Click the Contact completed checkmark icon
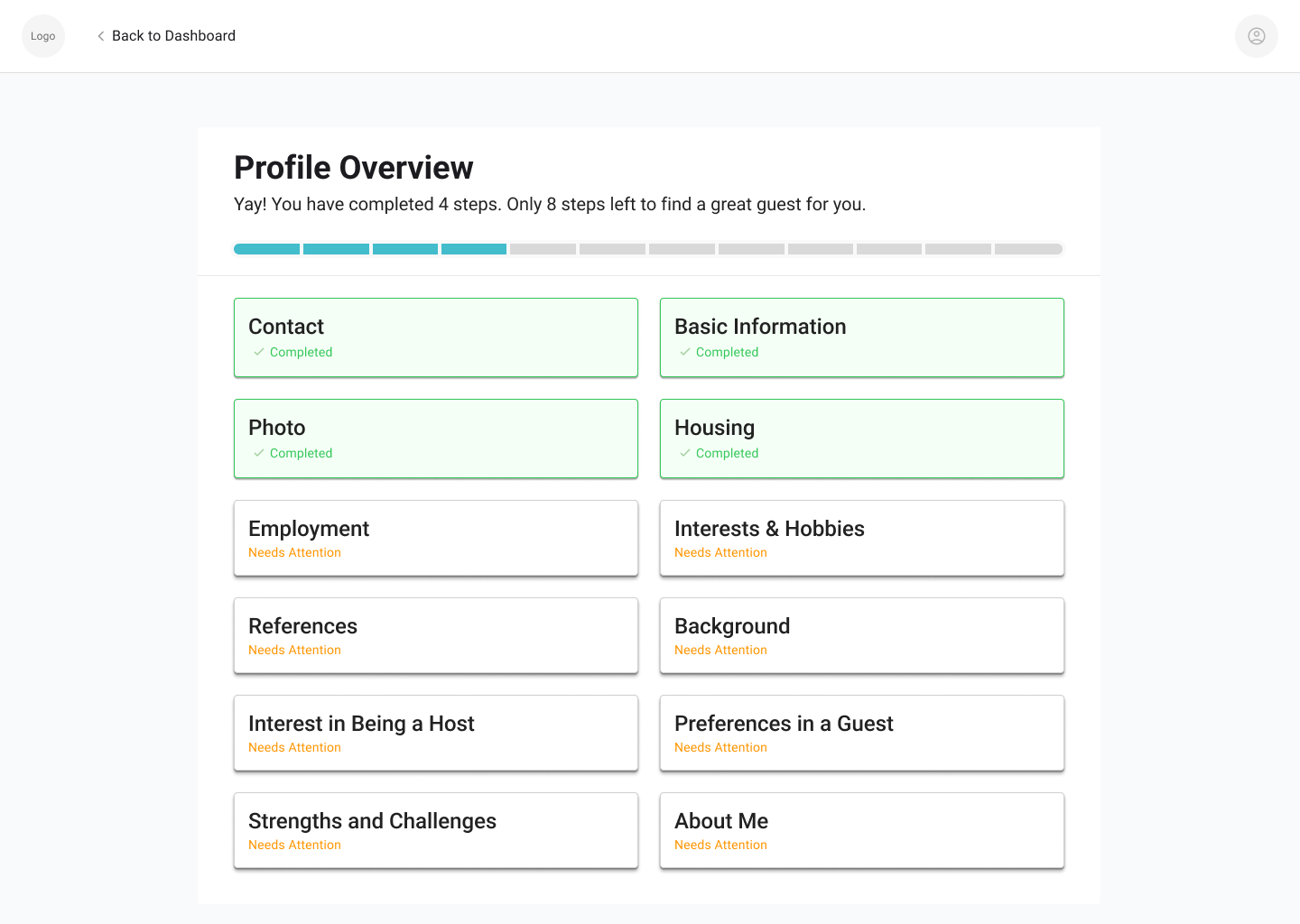The height and width of the screenshot is (924, 1300). point(259,352)
